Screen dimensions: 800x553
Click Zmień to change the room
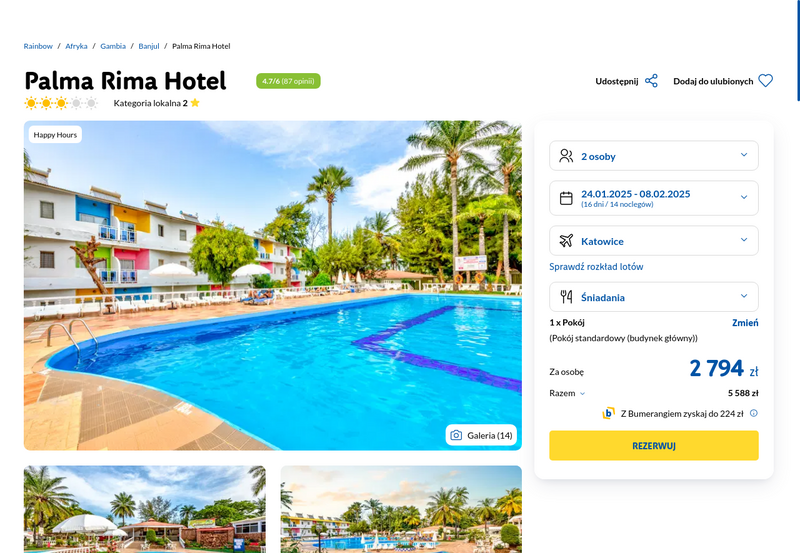[x=745, y=322]
